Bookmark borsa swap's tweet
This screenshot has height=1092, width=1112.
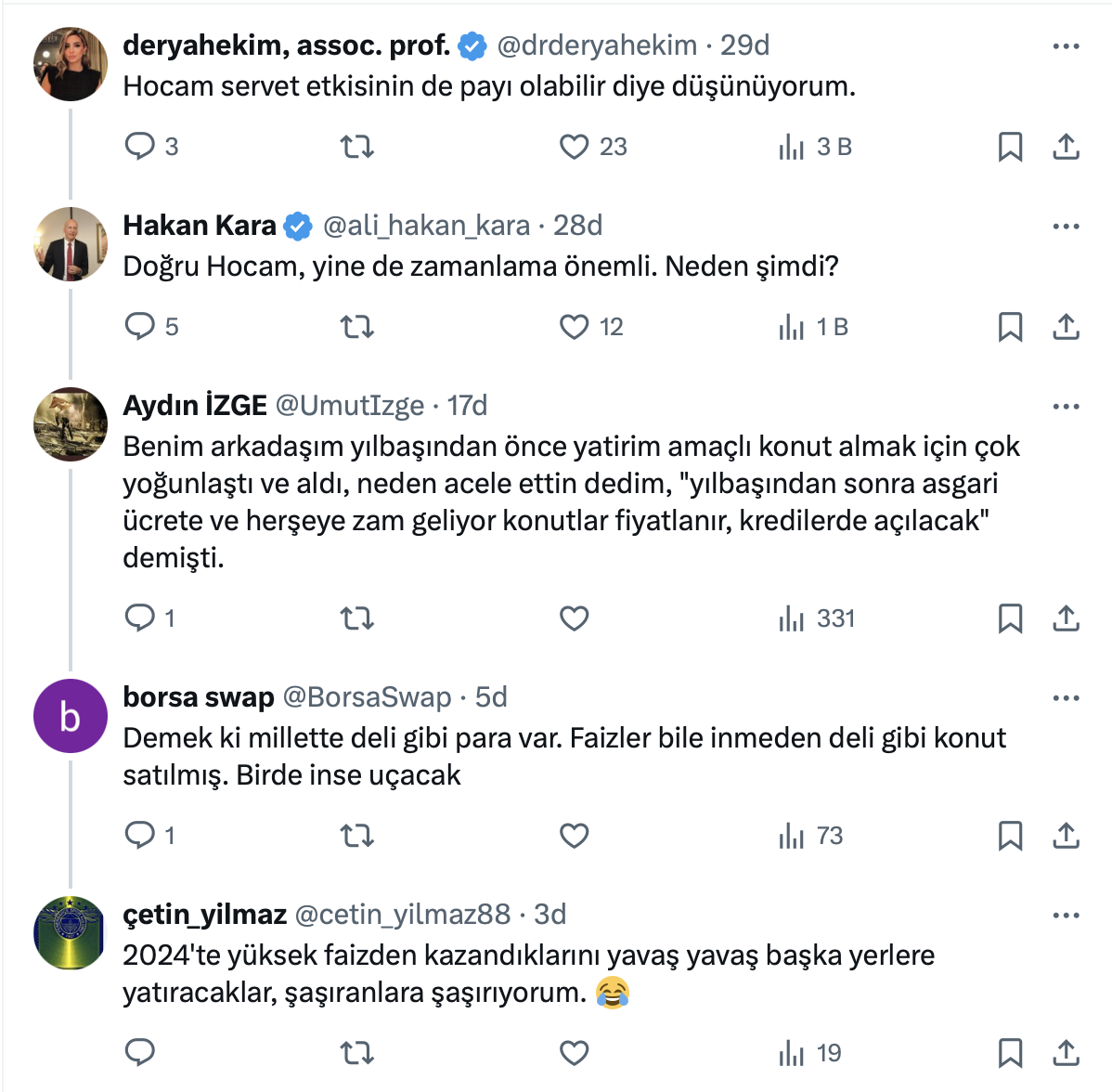pos(1010,836)
